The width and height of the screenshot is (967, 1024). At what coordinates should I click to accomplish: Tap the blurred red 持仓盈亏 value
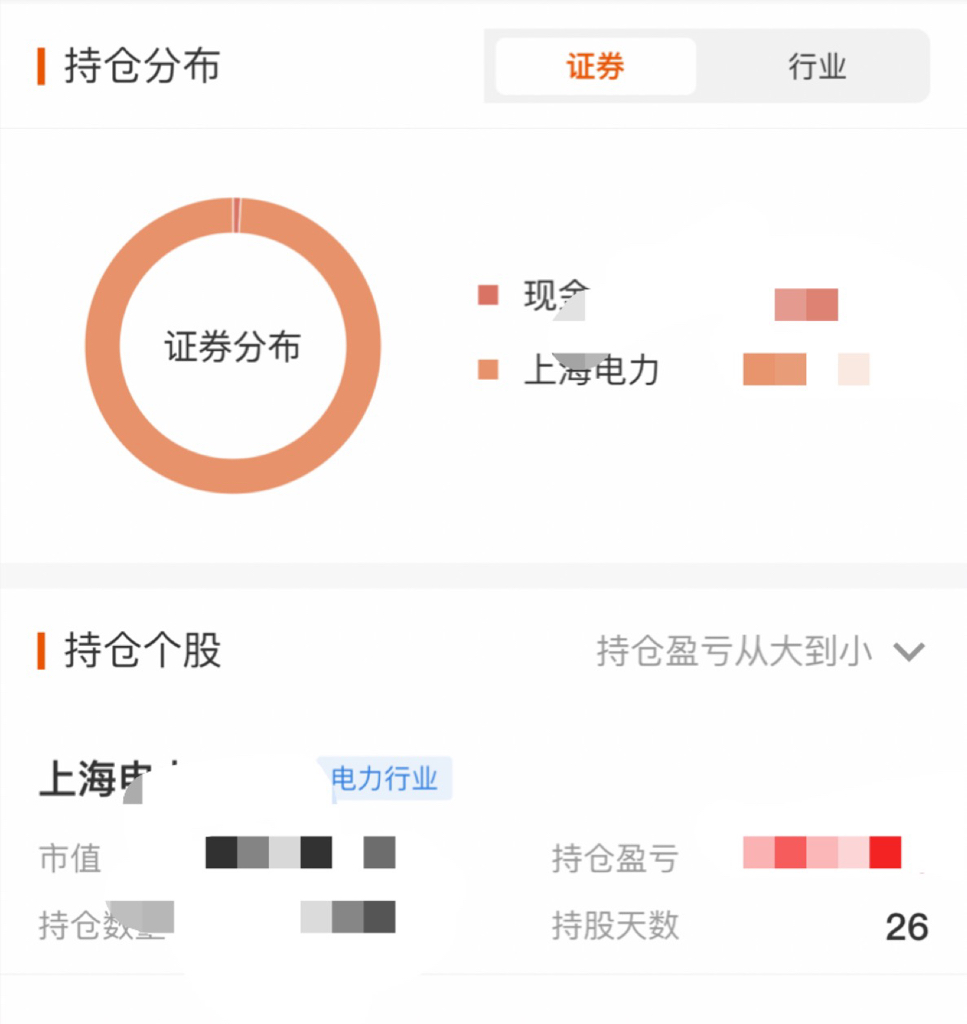[822, 853]
